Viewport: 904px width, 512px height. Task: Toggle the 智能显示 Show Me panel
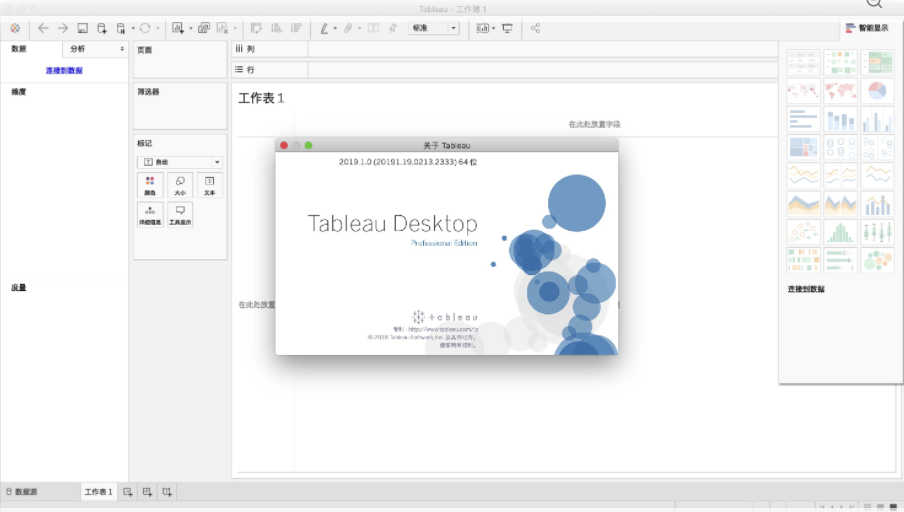[867, 28]
